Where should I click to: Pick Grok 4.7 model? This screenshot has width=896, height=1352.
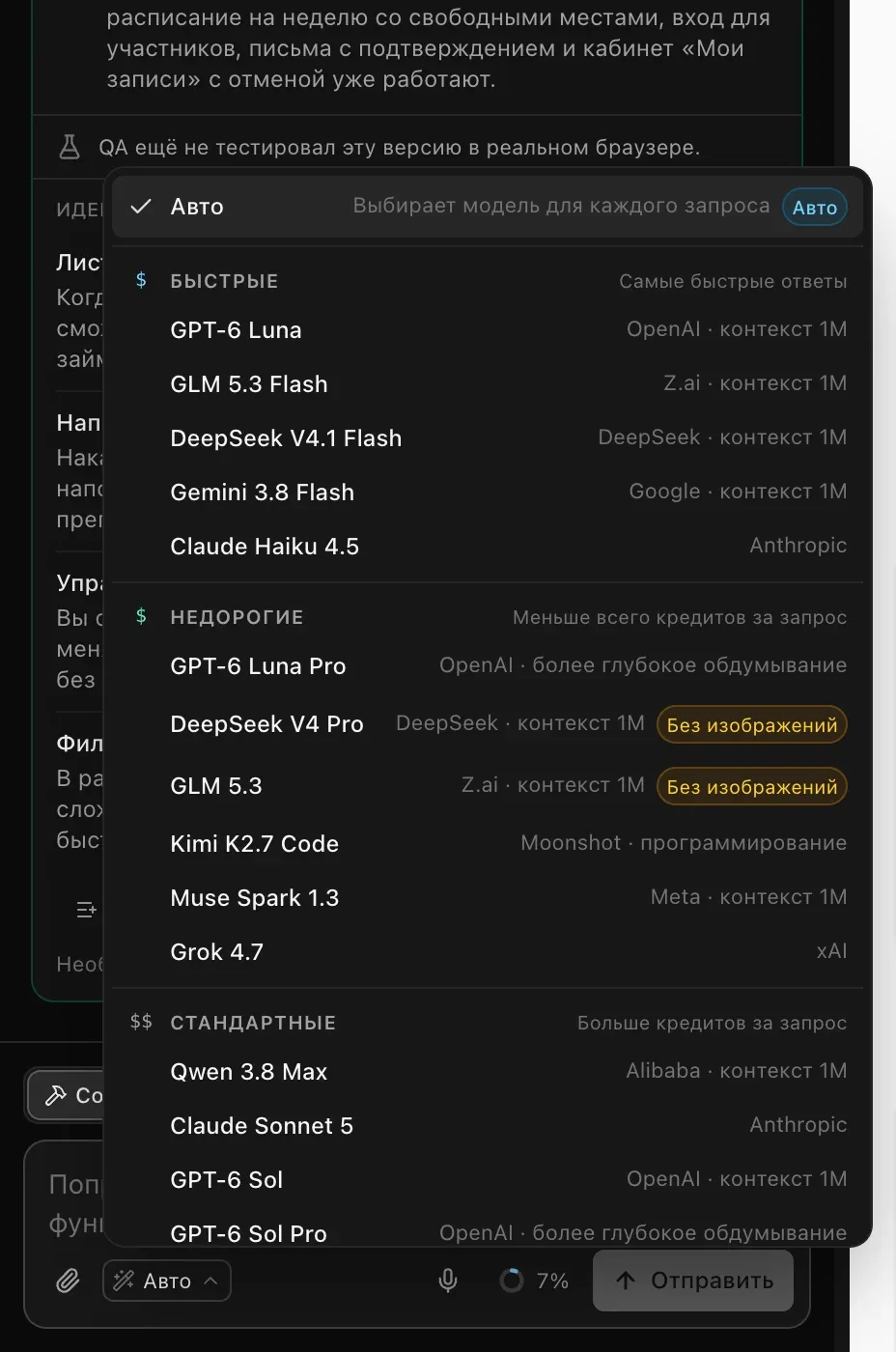pos(488,952)
